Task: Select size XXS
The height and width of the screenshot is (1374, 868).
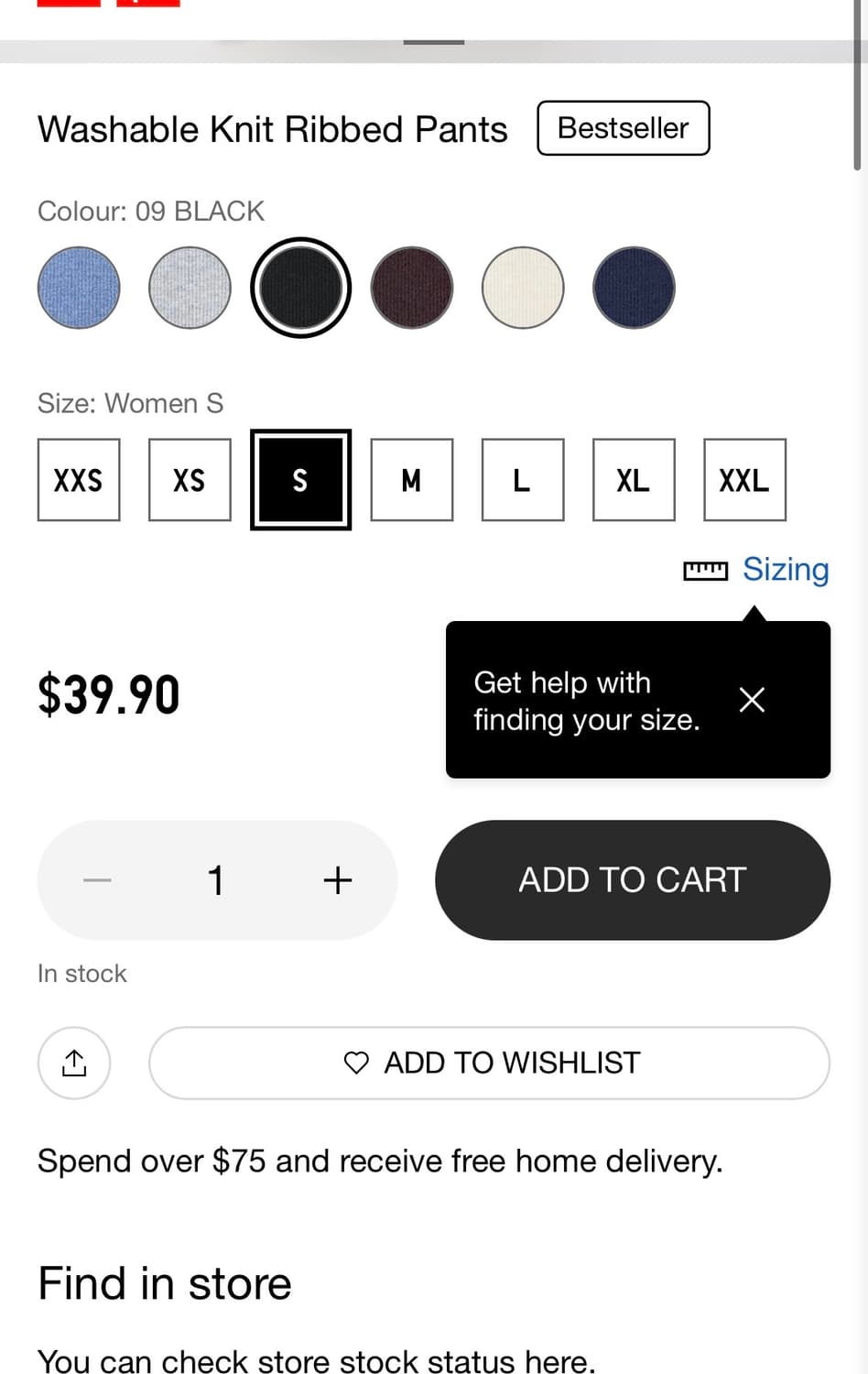Action: (79, 480)
